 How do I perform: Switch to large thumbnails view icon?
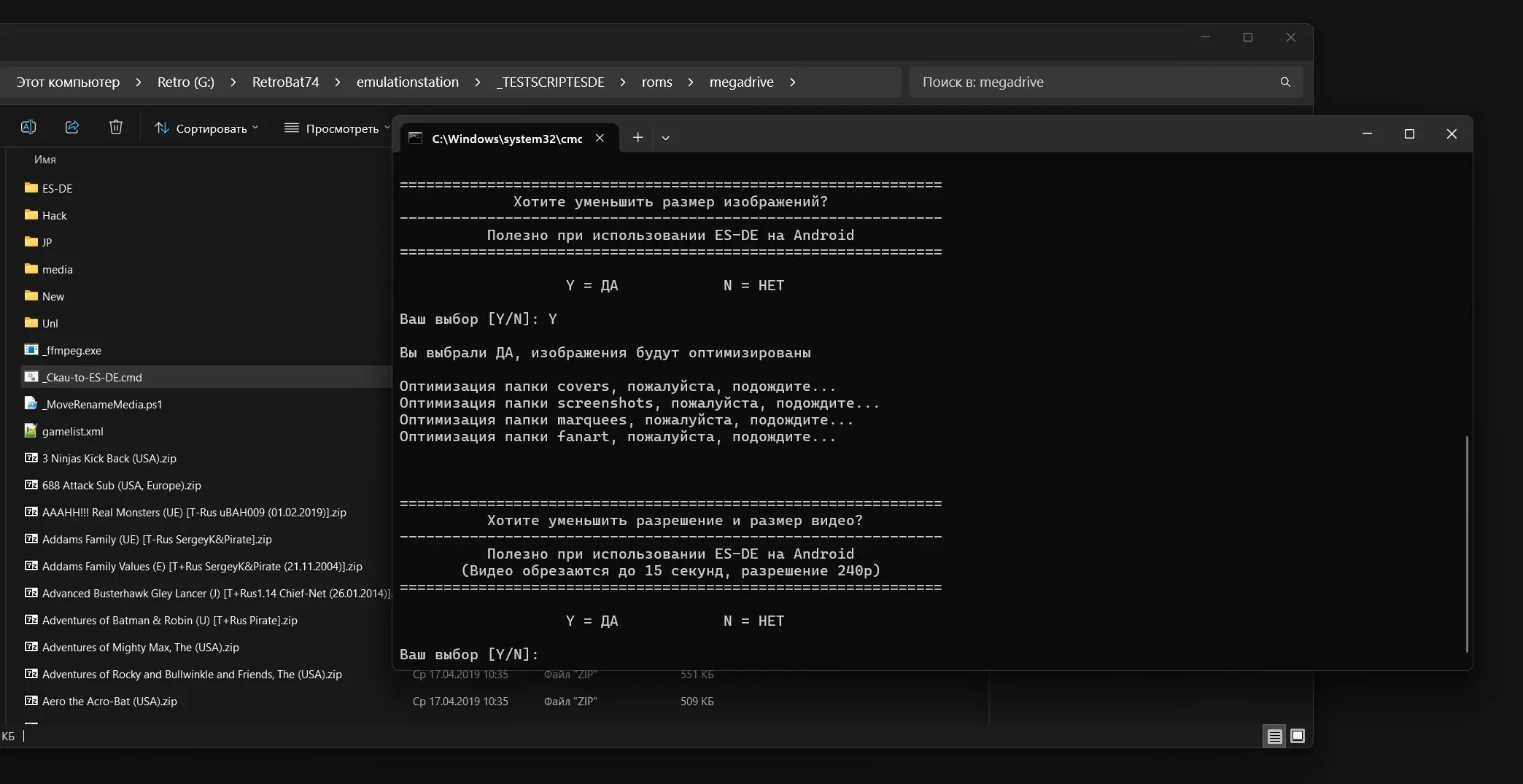[1298, 736]
